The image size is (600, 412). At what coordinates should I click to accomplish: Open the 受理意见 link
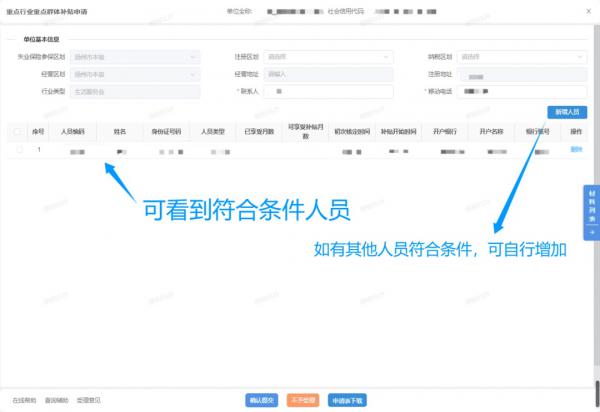[88, 400]
